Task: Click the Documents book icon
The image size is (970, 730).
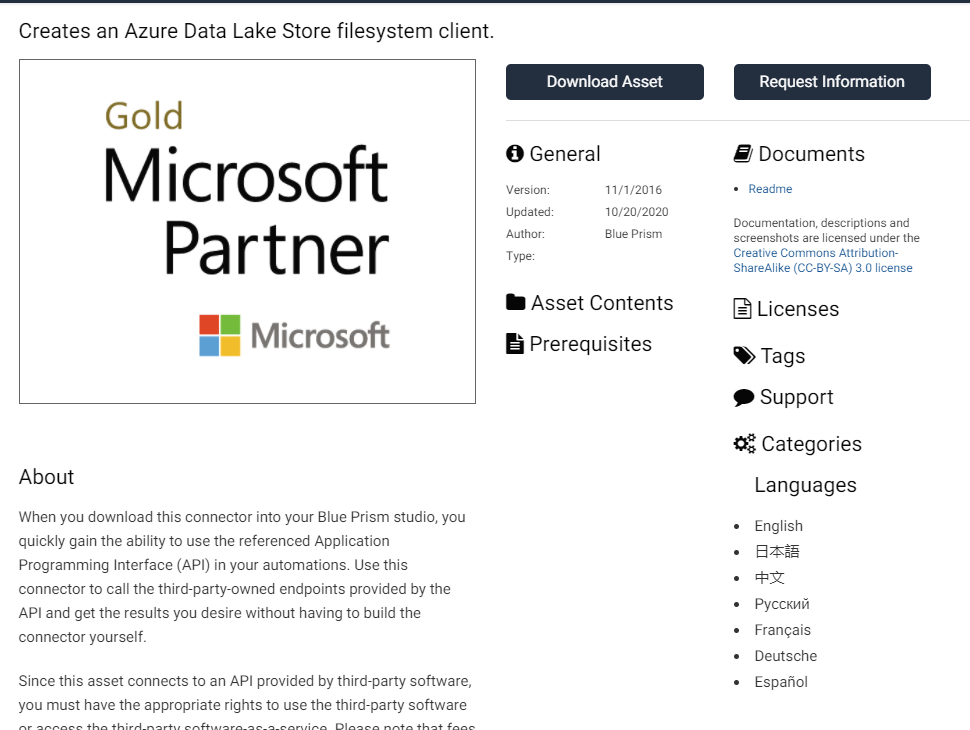Action: pyautogui.click(x=743, y=154)
